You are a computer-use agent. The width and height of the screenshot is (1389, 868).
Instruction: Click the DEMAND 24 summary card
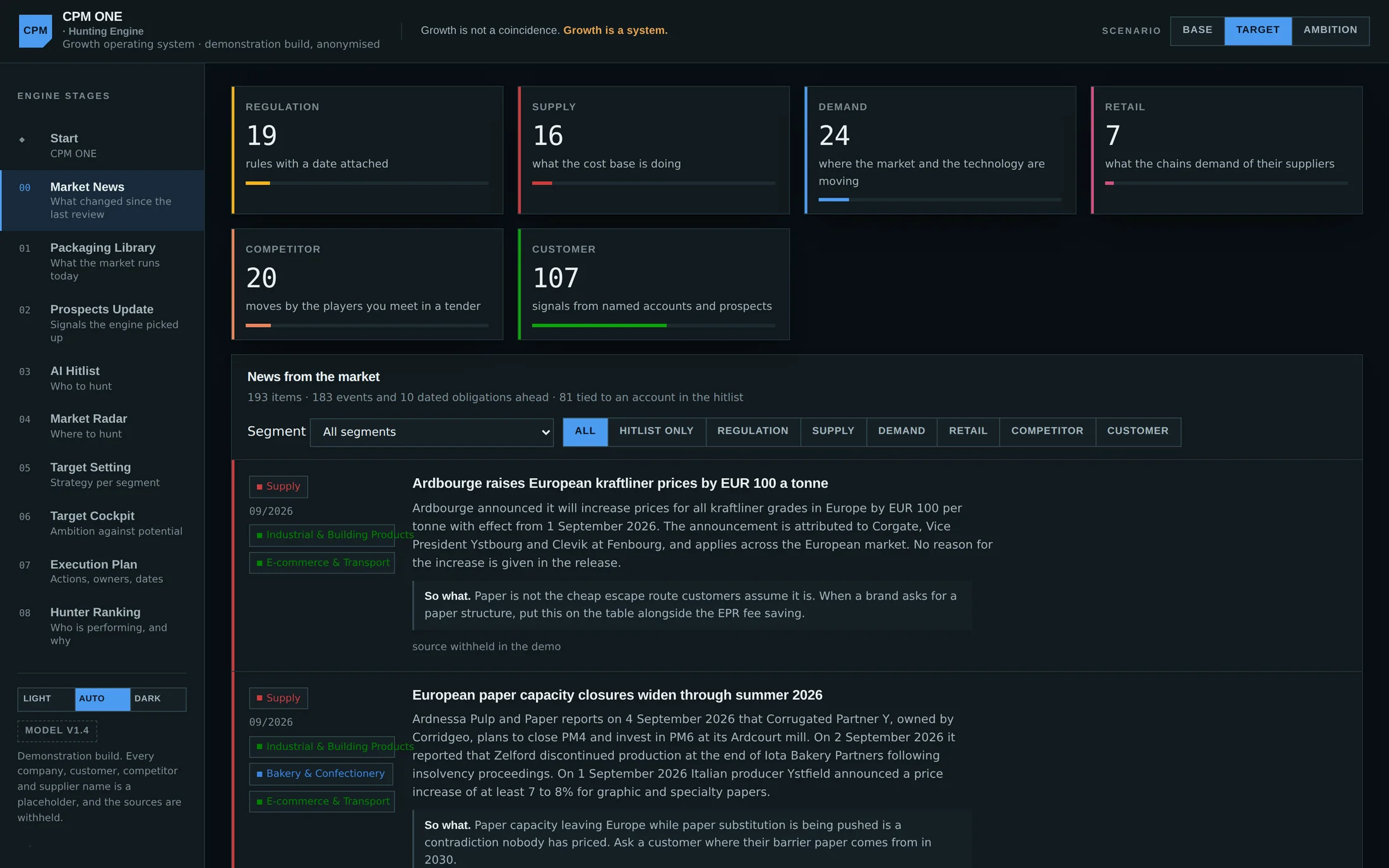click(941, 150)
